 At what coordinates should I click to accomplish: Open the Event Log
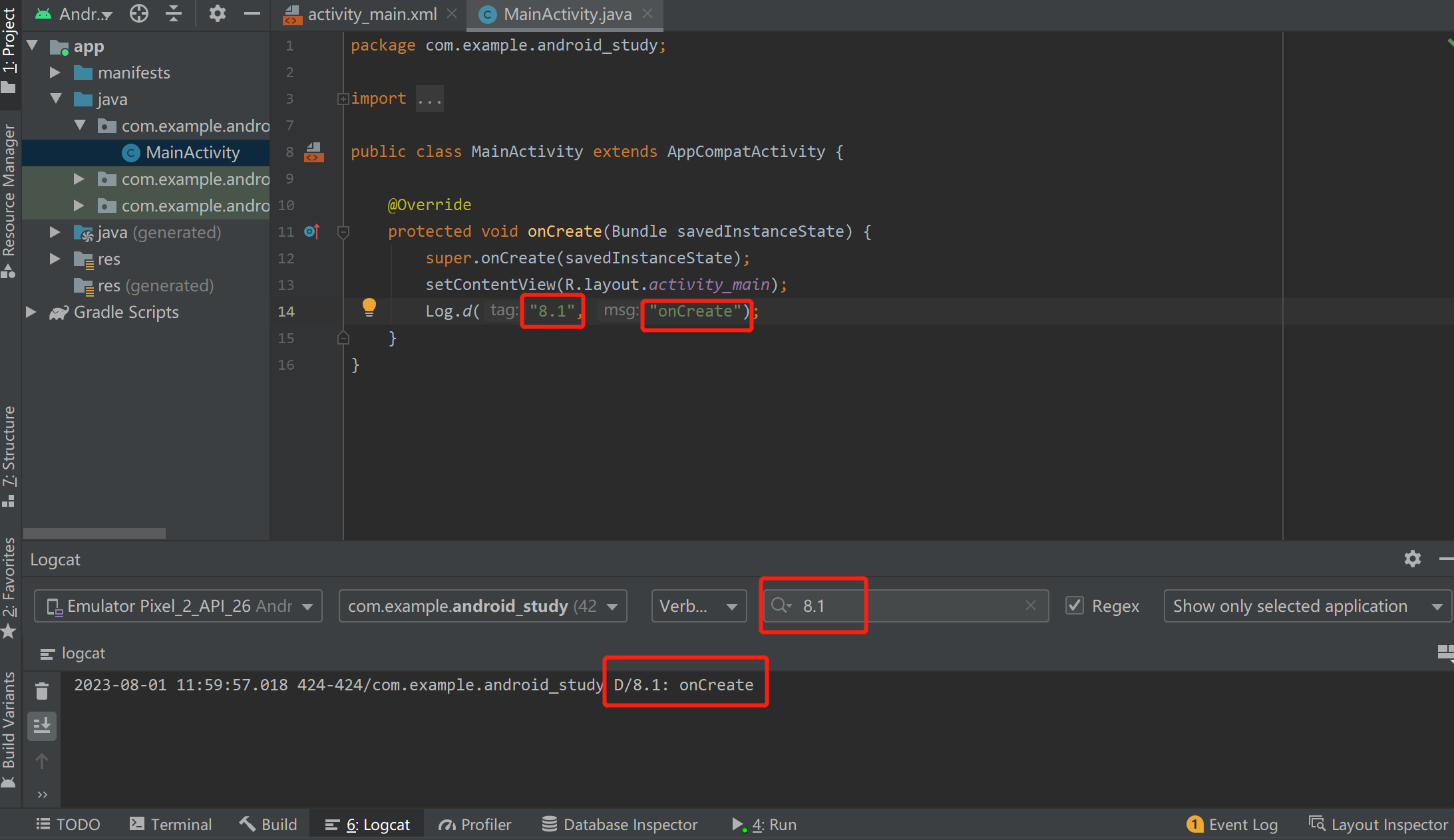coord(1232,824)
